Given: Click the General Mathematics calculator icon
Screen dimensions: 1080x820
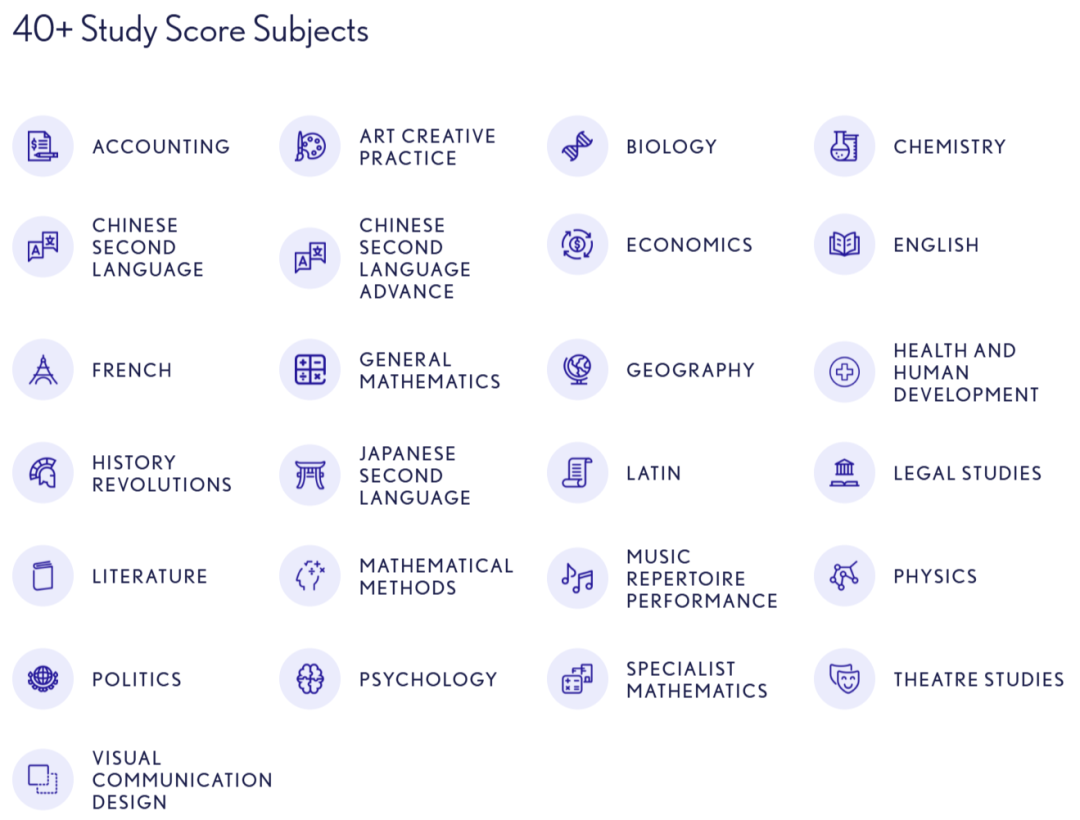Looking at the screenshot, I should 310,370.
